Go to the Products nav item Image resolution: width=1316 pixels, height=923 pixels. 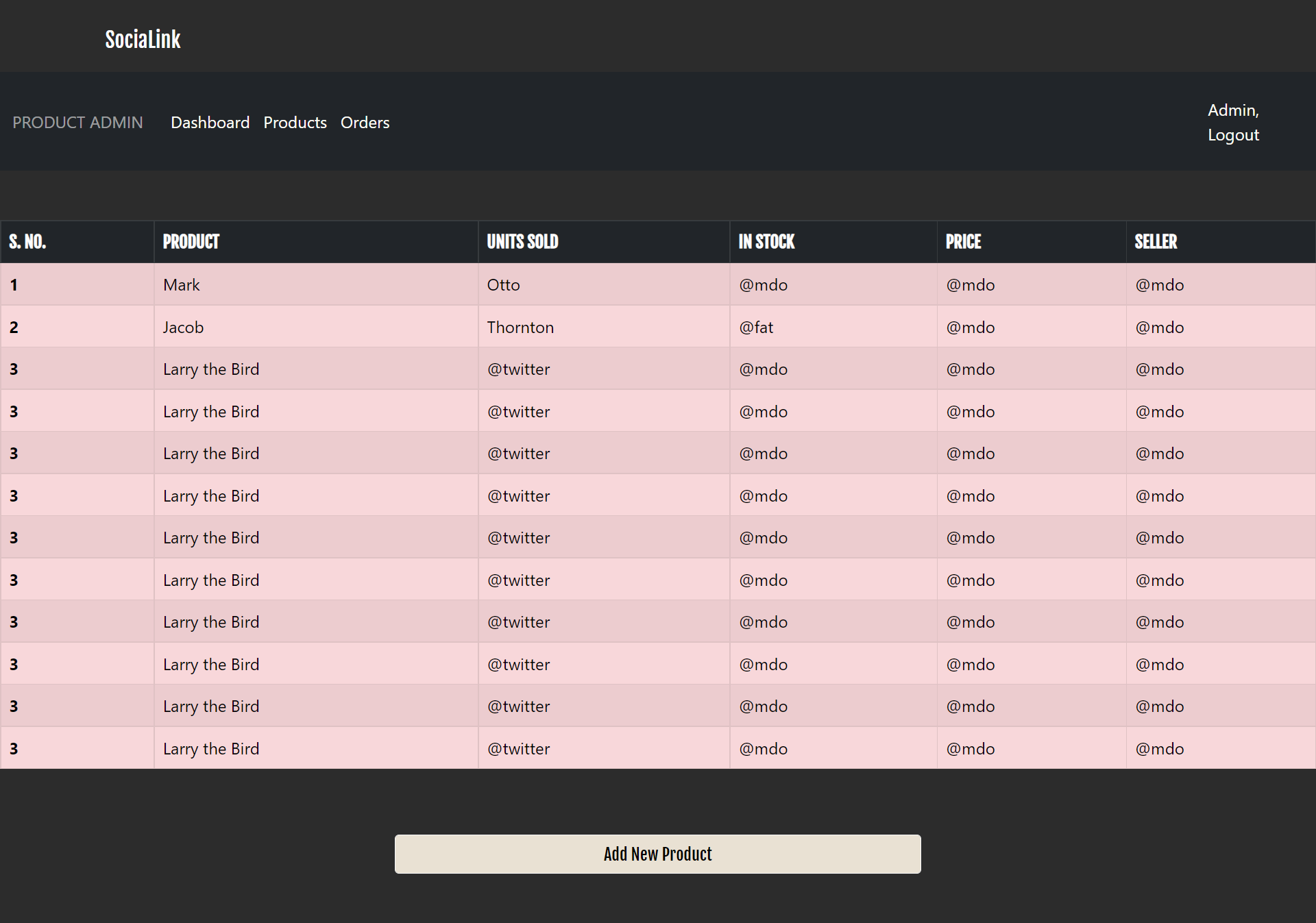(295, 123)
